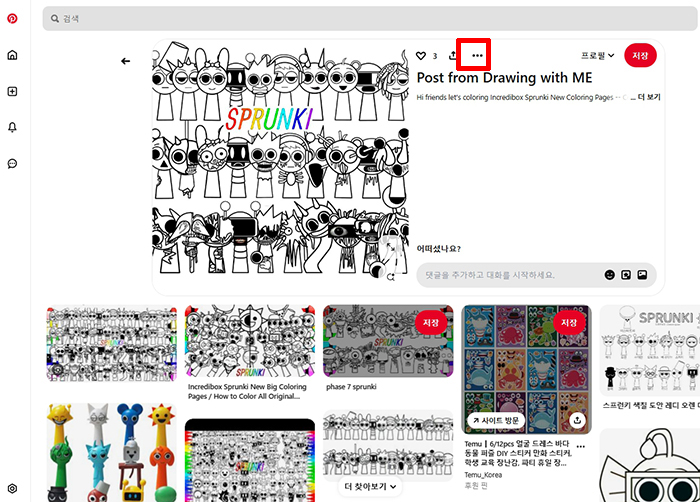Click the phase 7 sprunki caption
Viewport: 700px width, 502px height.
tap(351, 387)
